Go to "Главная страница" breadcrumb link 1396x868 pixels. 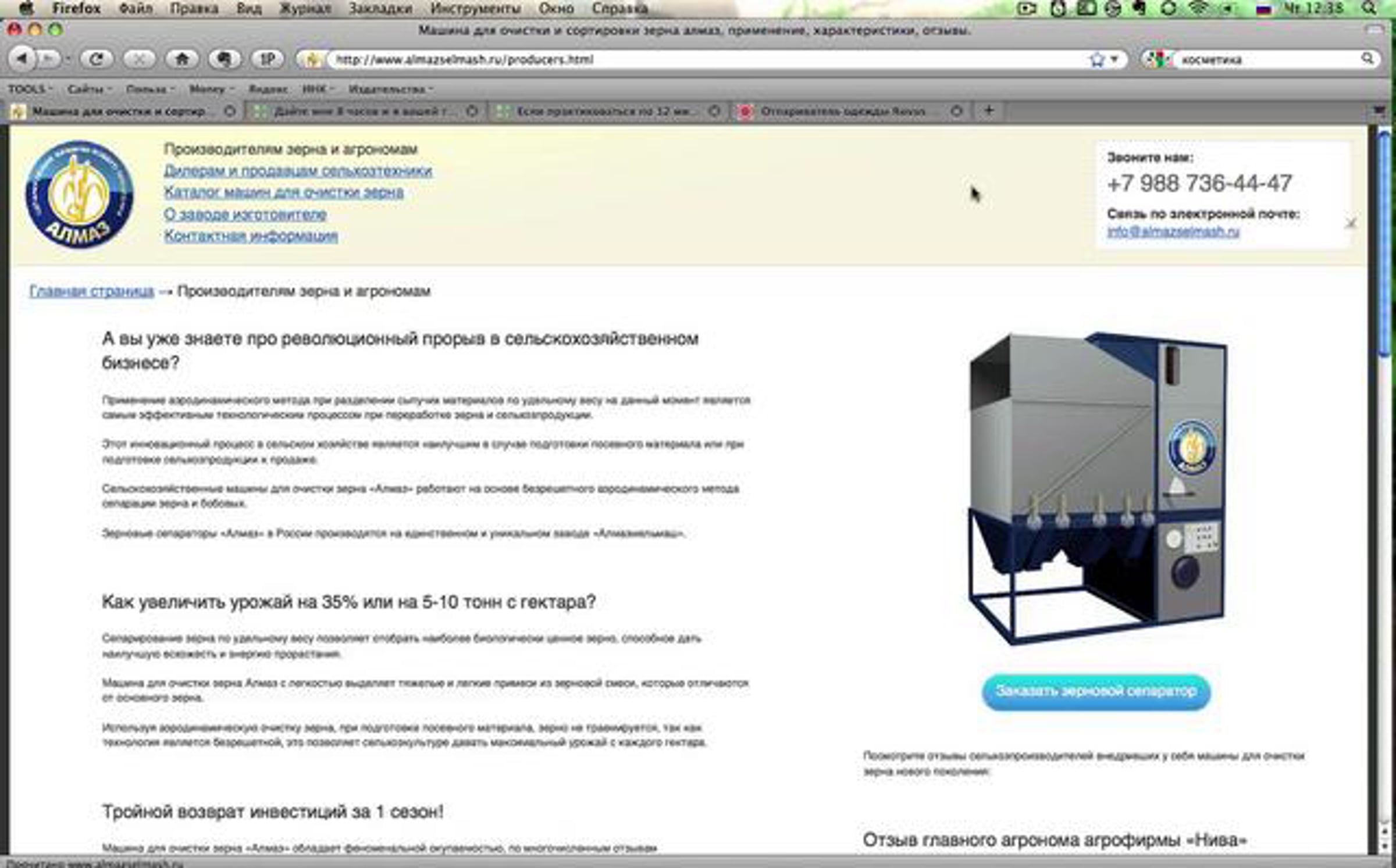pos(91,291)
